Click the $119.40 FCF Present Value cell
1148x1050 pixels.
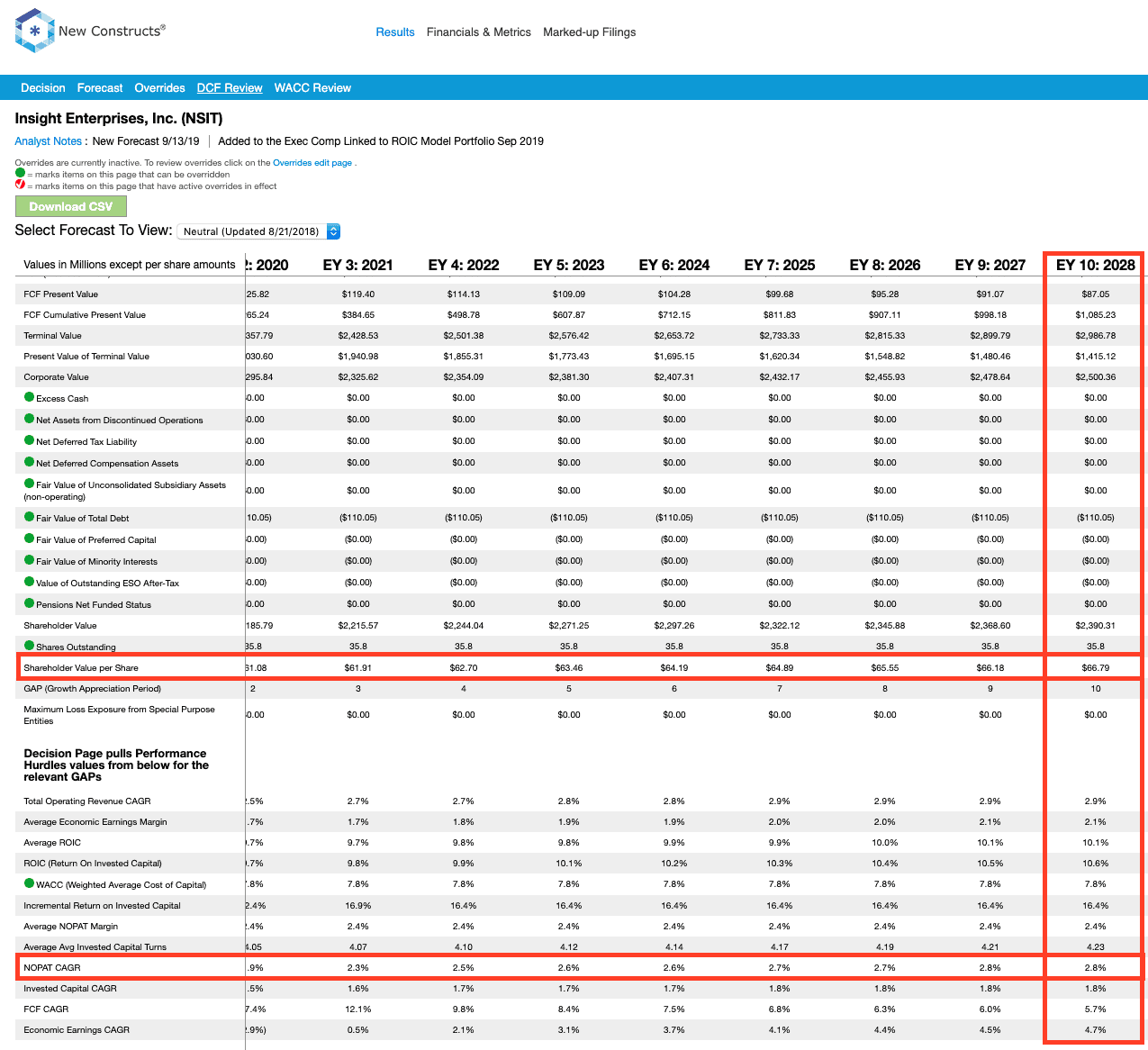point(358,294)
